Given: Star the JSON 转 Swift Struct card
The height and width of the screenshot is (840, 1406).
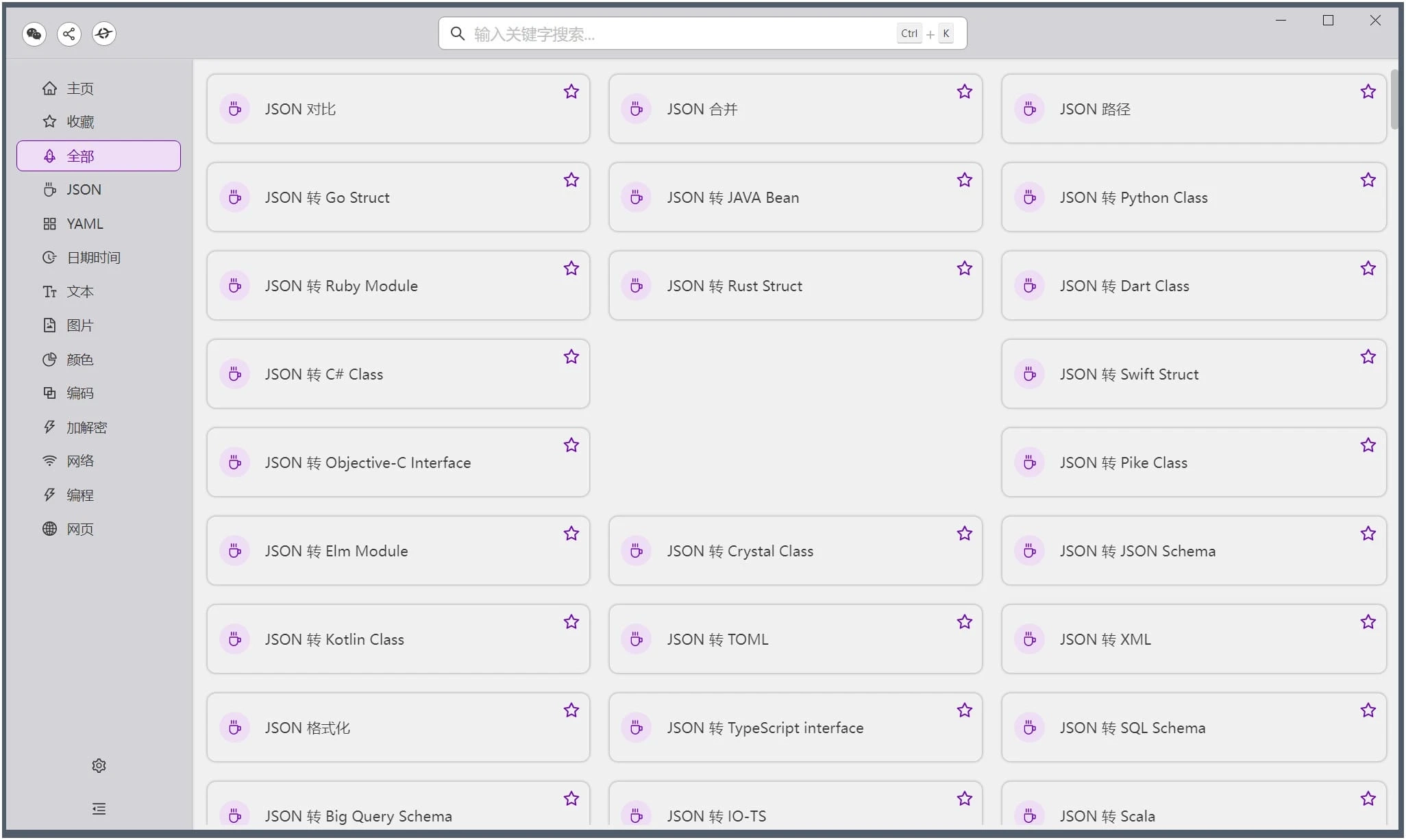Looking at the screenshot, I should pos(1368,357).
